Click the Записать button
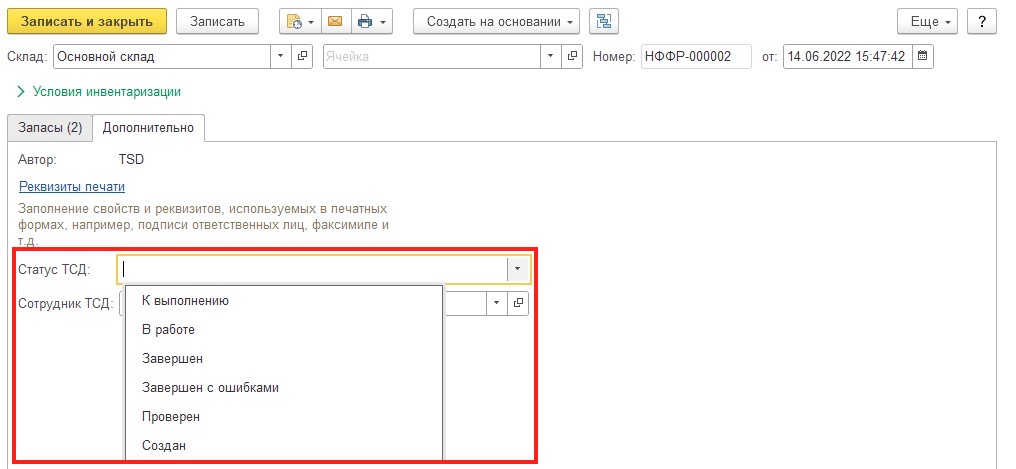1016x469 pixels. [217, 21]
